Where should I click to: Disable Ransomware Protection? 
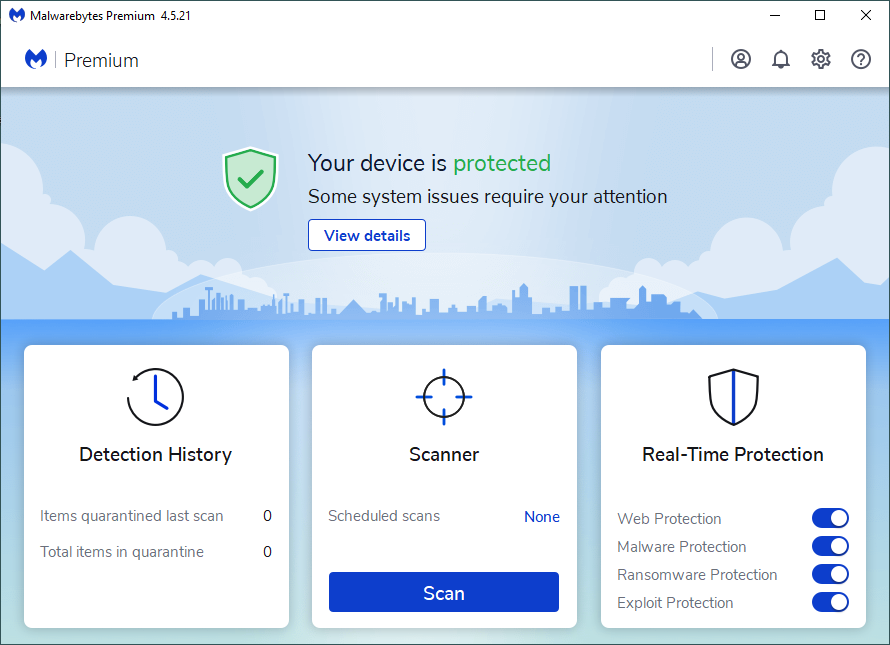830,574
